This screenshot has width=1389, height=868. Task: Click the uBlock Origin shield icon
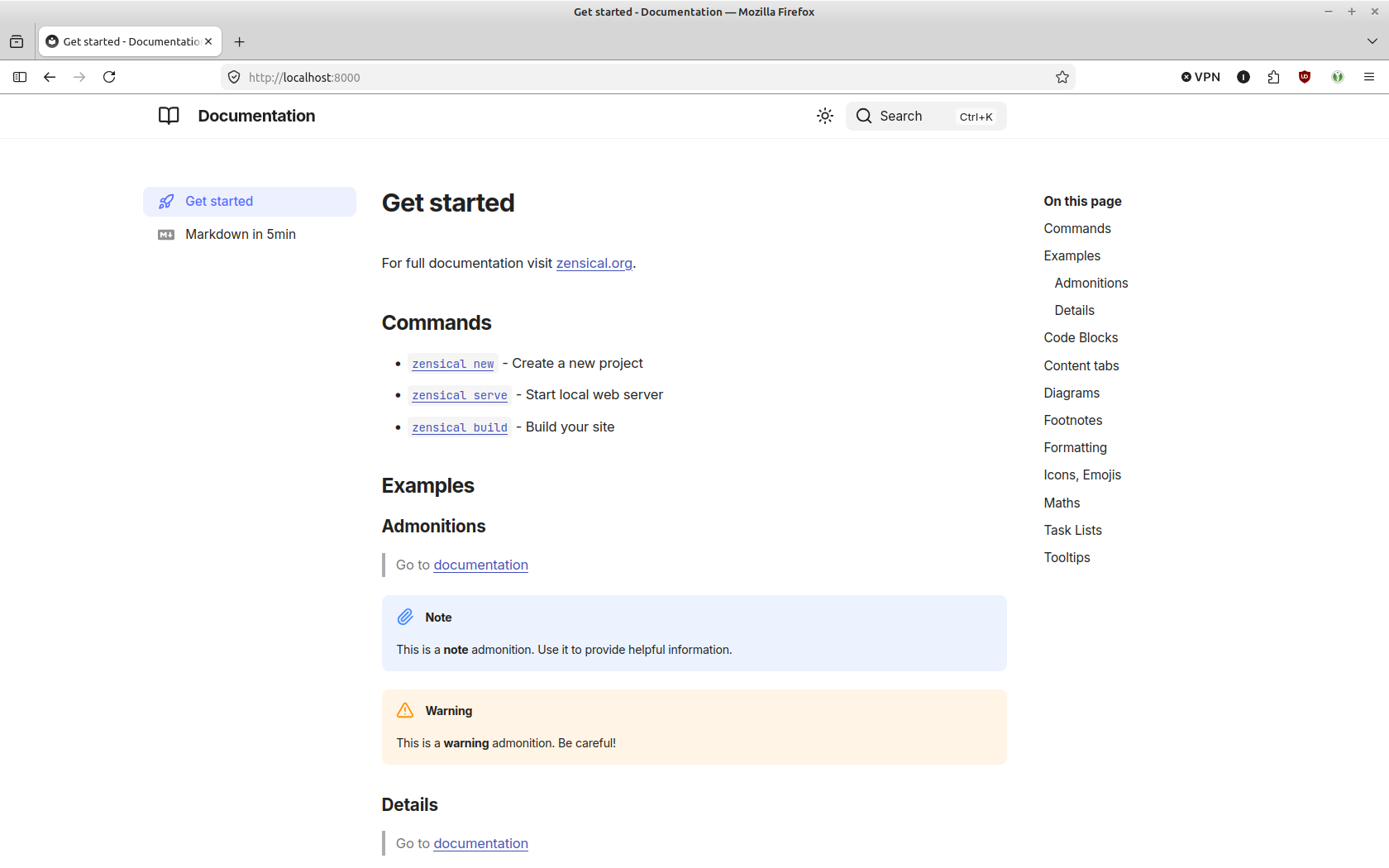pyautogui.click(x=1305, y=78)
